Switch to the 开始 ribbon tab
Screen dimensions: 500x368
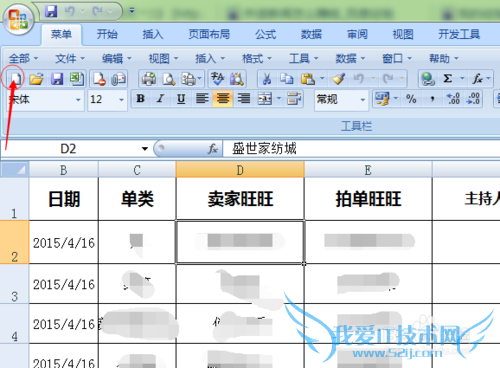pyautogui.click(x=107, y=34)
